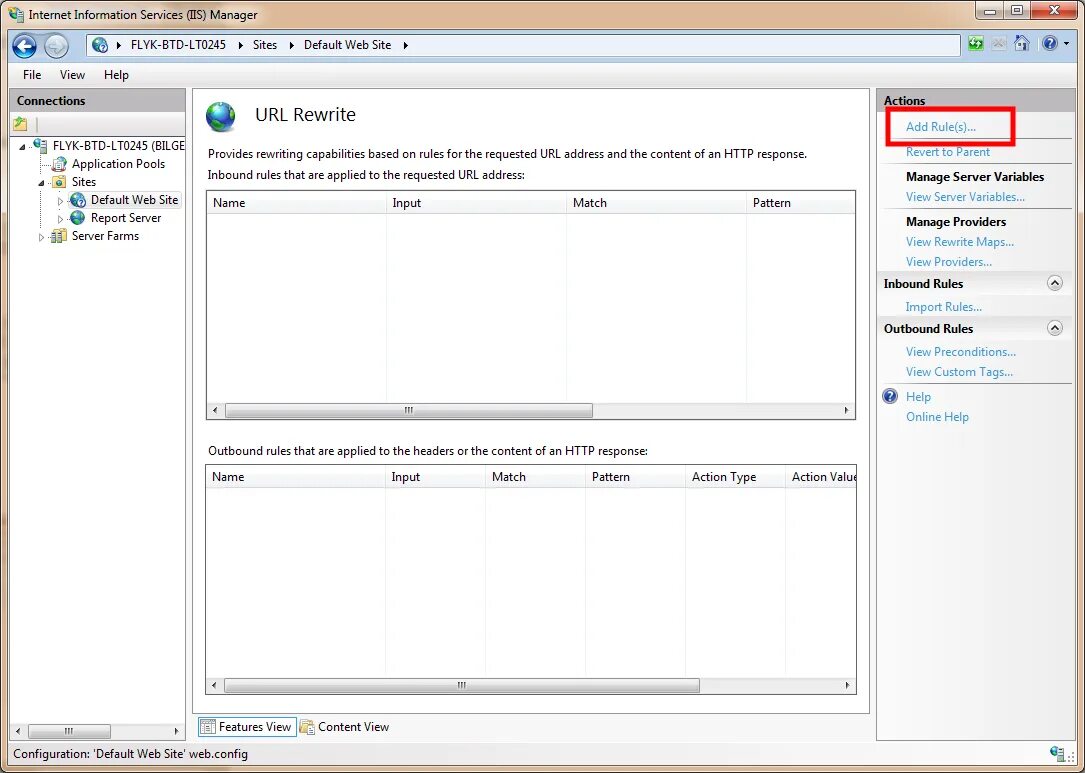Select Application Pools in the tree

[x=118, y=164]
